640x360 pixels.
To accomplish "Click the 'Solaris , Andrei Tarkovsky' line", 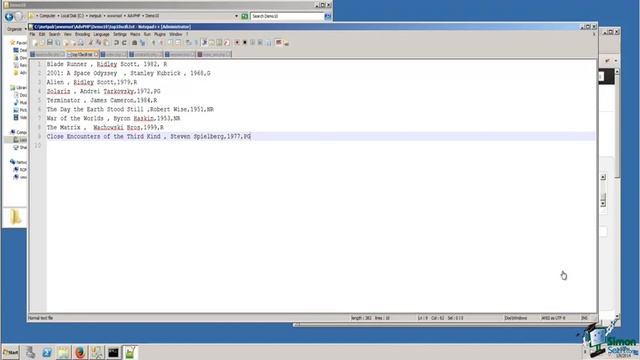I will (103, 91).
